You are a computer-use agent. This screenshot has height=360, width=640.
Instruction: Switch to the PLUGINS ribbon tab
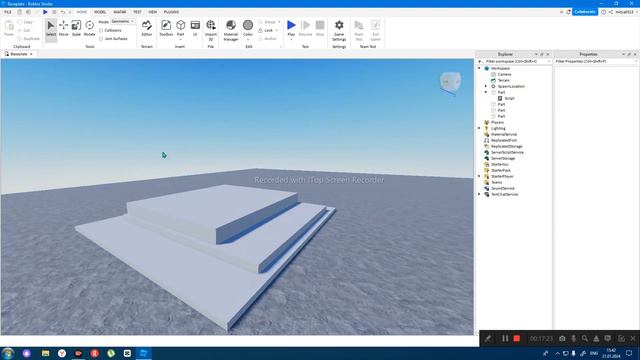click(171, 12)
